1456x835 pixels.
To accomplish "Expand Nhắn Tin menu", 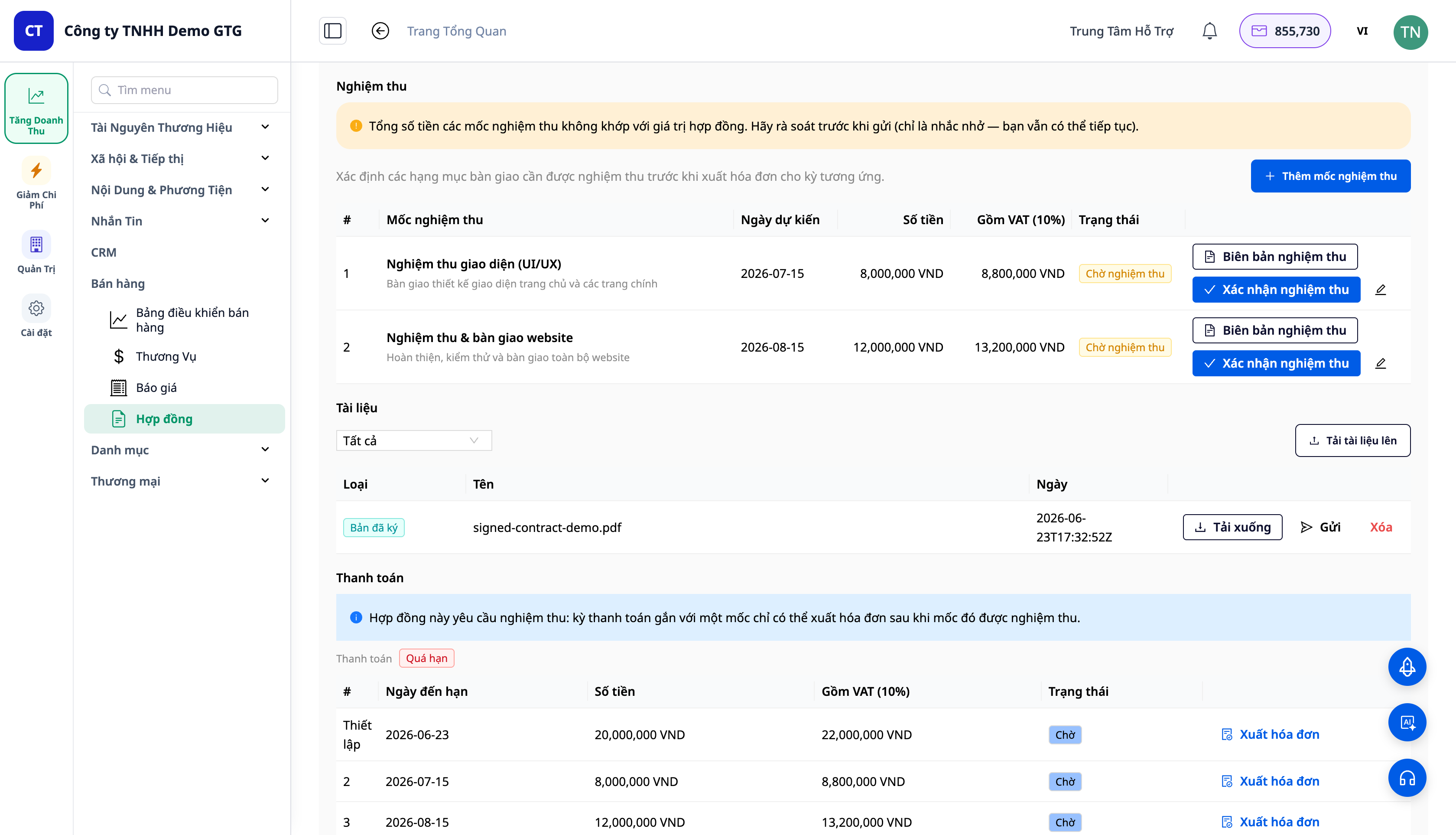I will point(181,221).
